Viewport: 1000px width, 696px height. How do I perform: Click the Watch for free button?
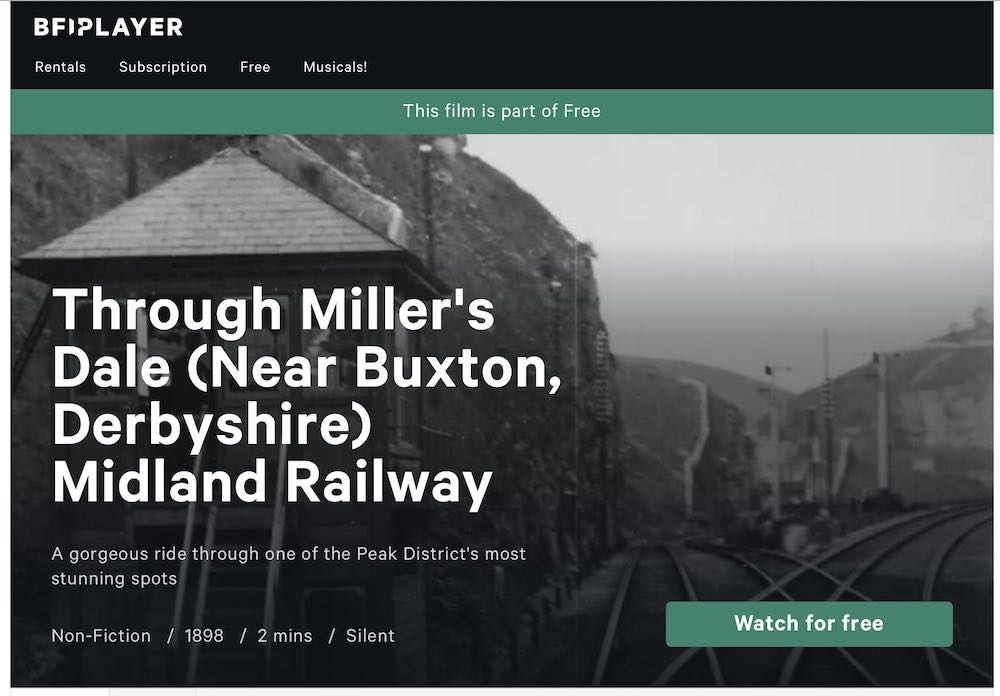click(x=809, y=623)
